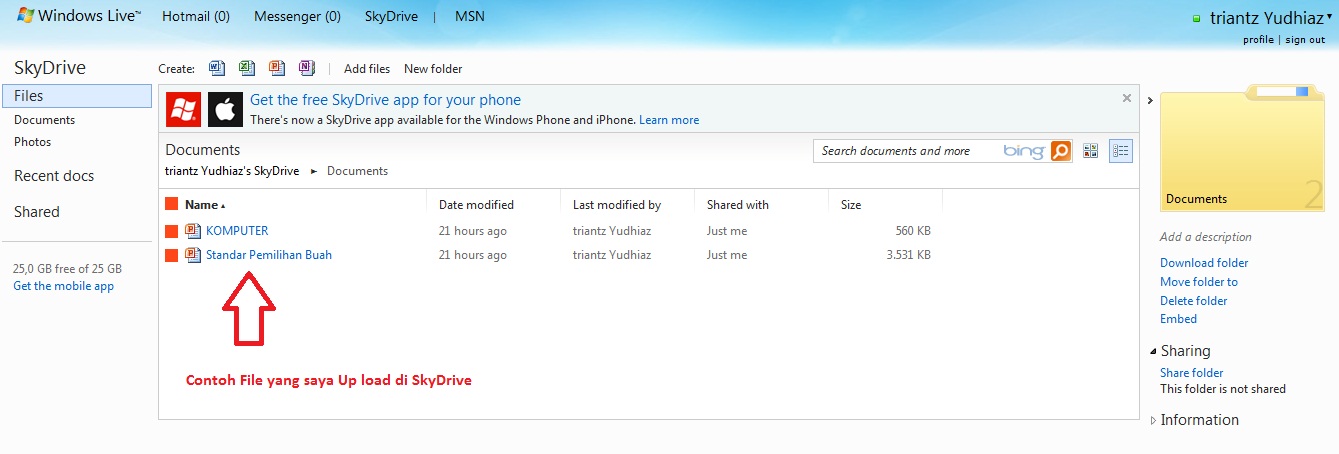Viewport: 1339px width, 454px height.
Task: Create a new Excel workbook
Action: pos(247,68)
